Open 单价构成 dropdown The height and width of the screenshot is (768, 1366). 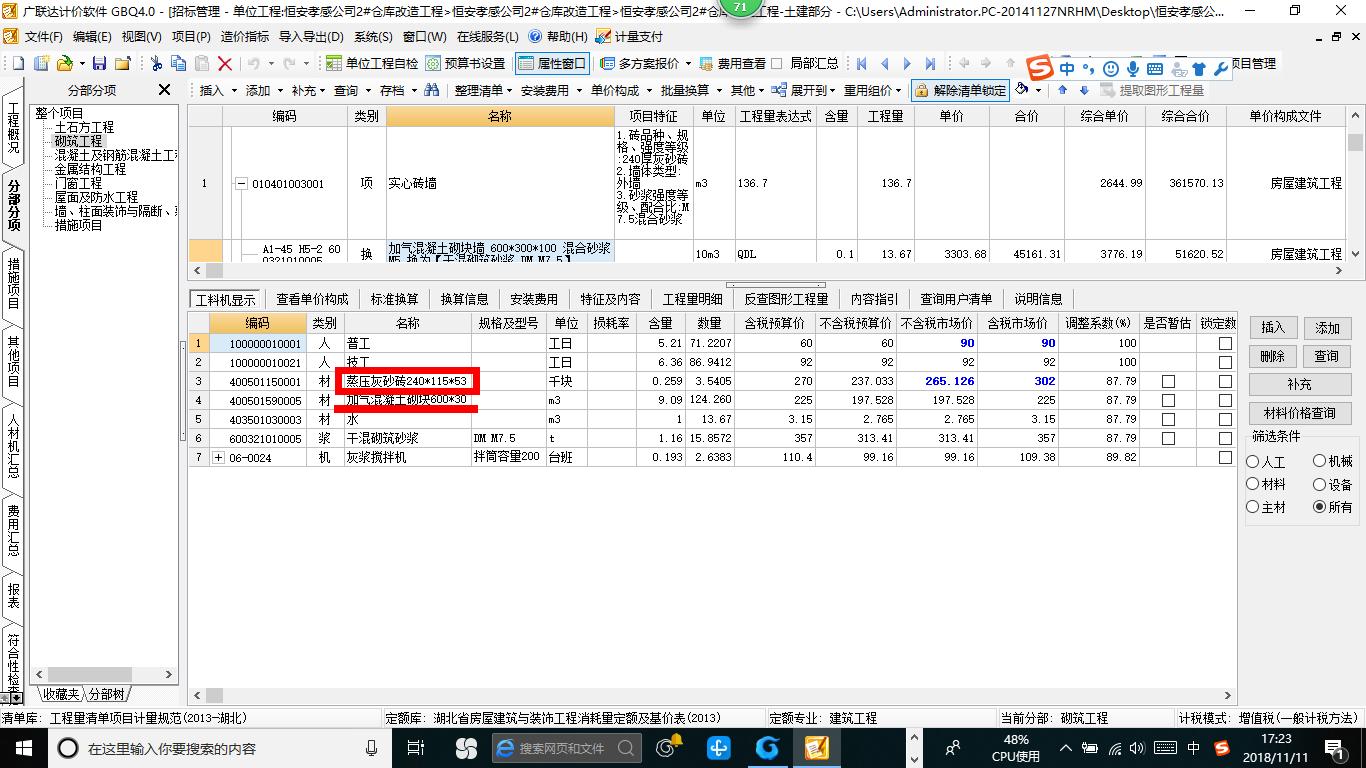pyautogui.click(x=620, y=90)
